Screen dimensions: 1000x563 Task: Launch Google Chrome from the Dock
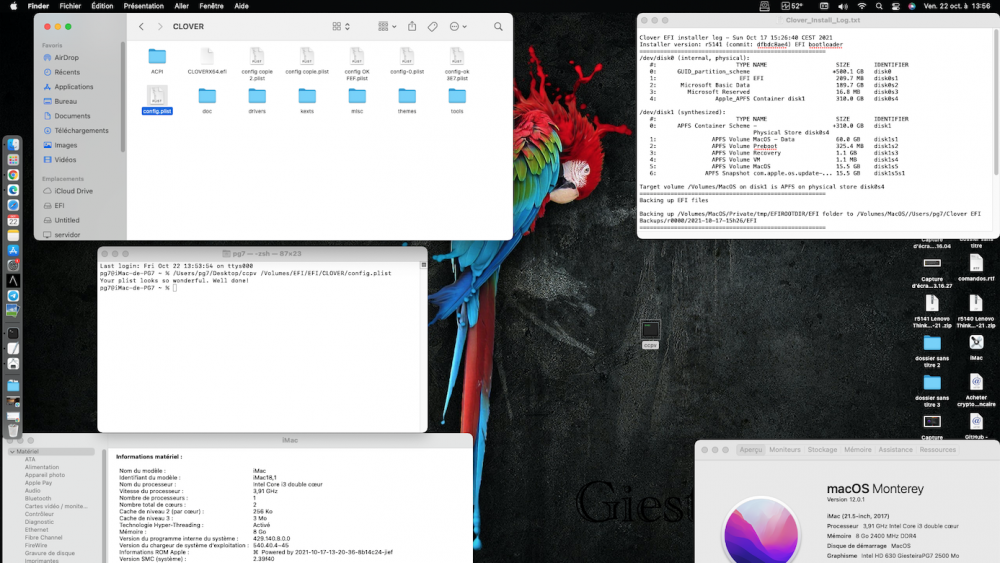tap(13, 175)
